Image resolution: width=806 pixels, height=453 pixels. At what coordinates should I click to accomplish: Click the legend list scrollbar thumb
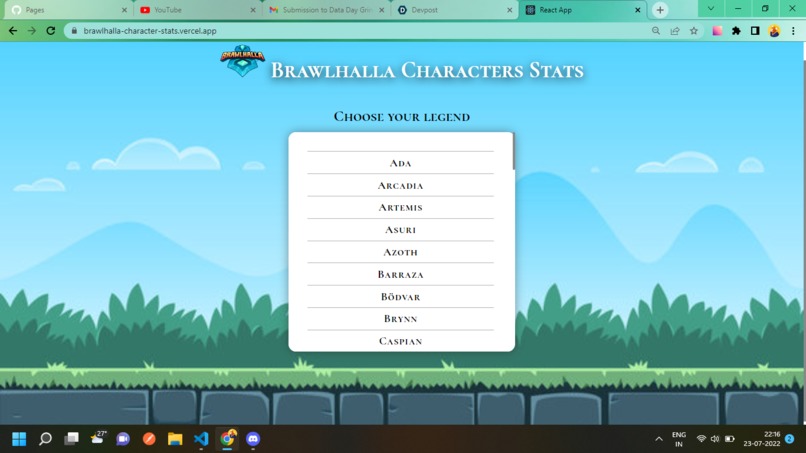513,151
